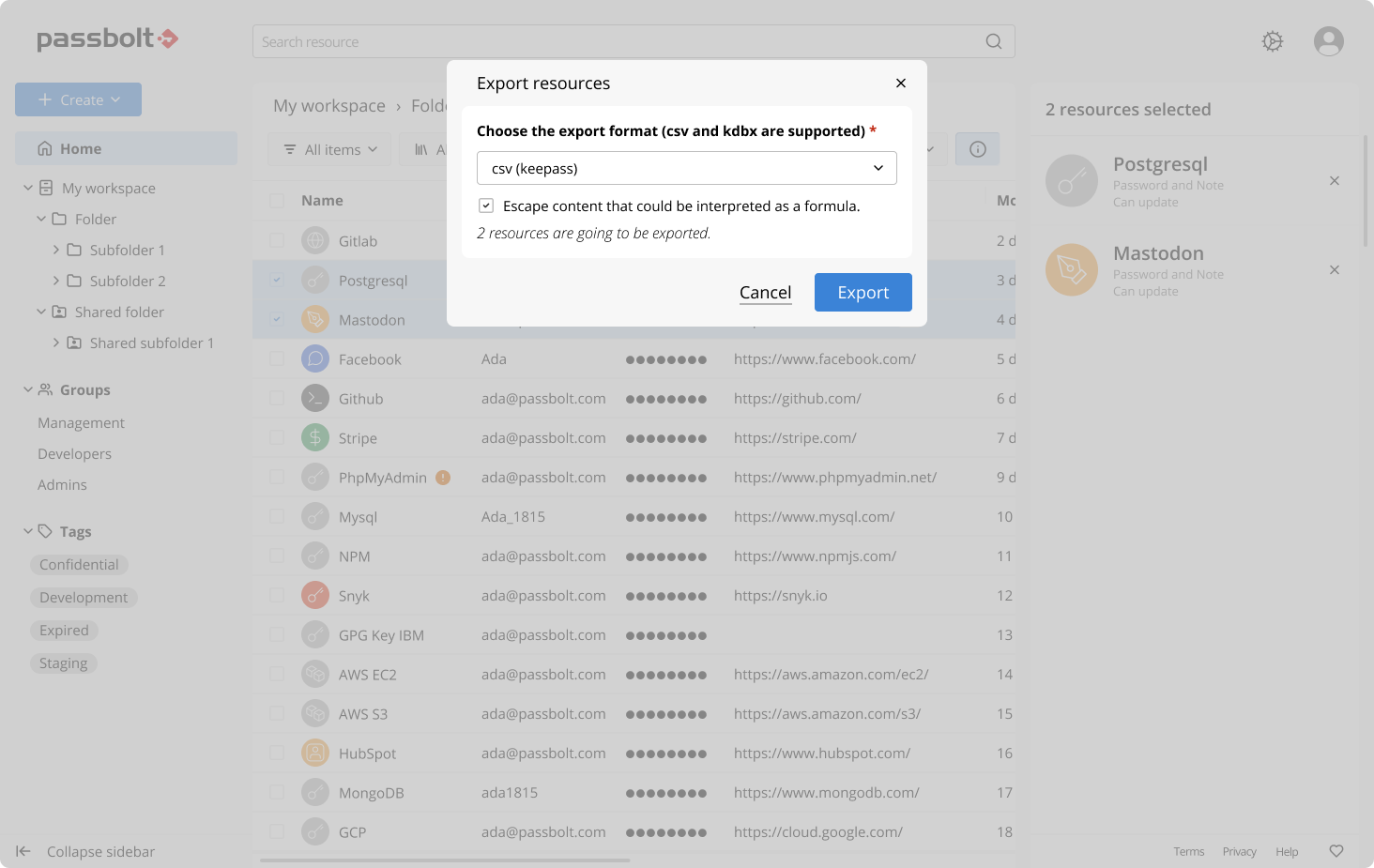Click the info panel toggle icon
Image resolution: width=1374 pixels, height=868 pixels.
click(x=978, y=149)
